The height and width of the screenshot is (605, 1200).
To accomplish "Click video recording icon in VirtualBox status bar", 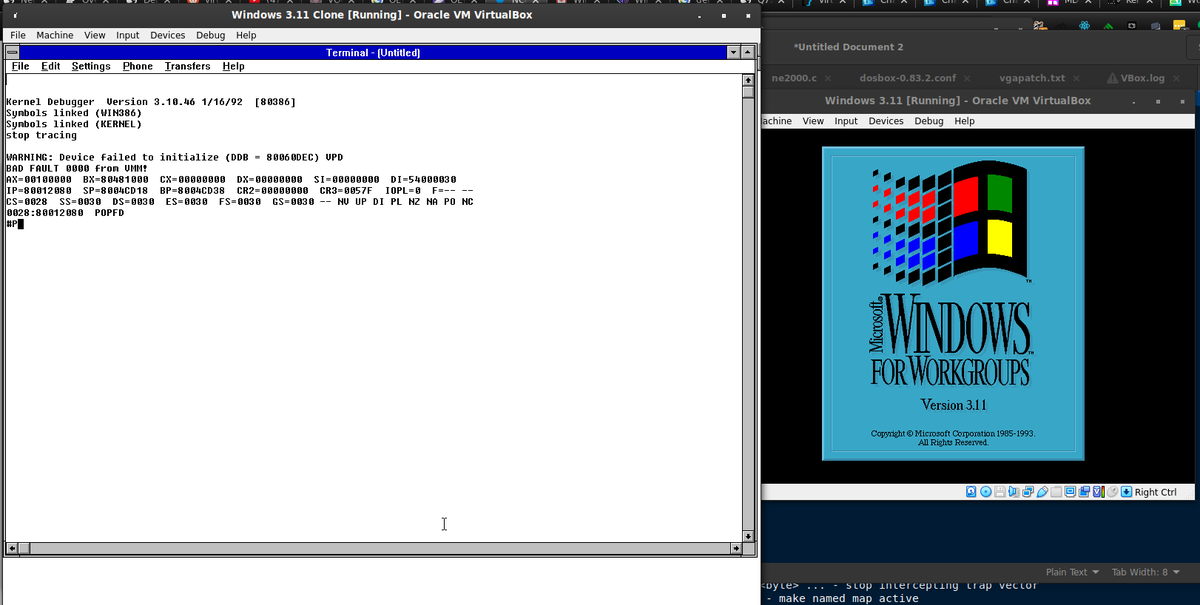I will pyautogui.click(x=1084, y=492).
